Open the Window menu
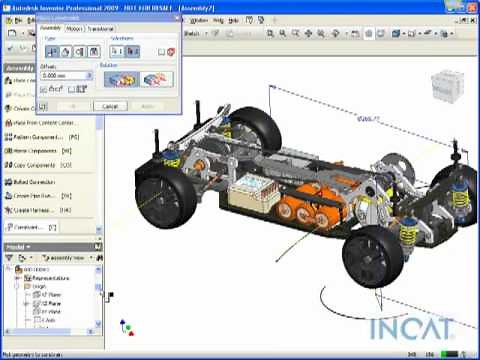Image resolution: width=480 pixels, height=360 pixels. [199, 21]
